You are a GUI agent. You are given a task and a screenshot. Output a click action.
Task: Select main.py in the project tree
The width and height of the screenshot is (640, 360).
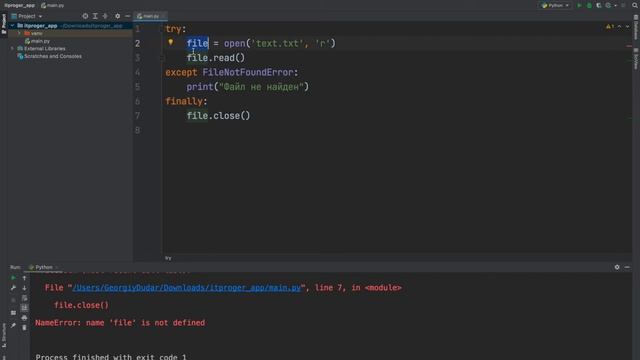(x=37, y=41)
